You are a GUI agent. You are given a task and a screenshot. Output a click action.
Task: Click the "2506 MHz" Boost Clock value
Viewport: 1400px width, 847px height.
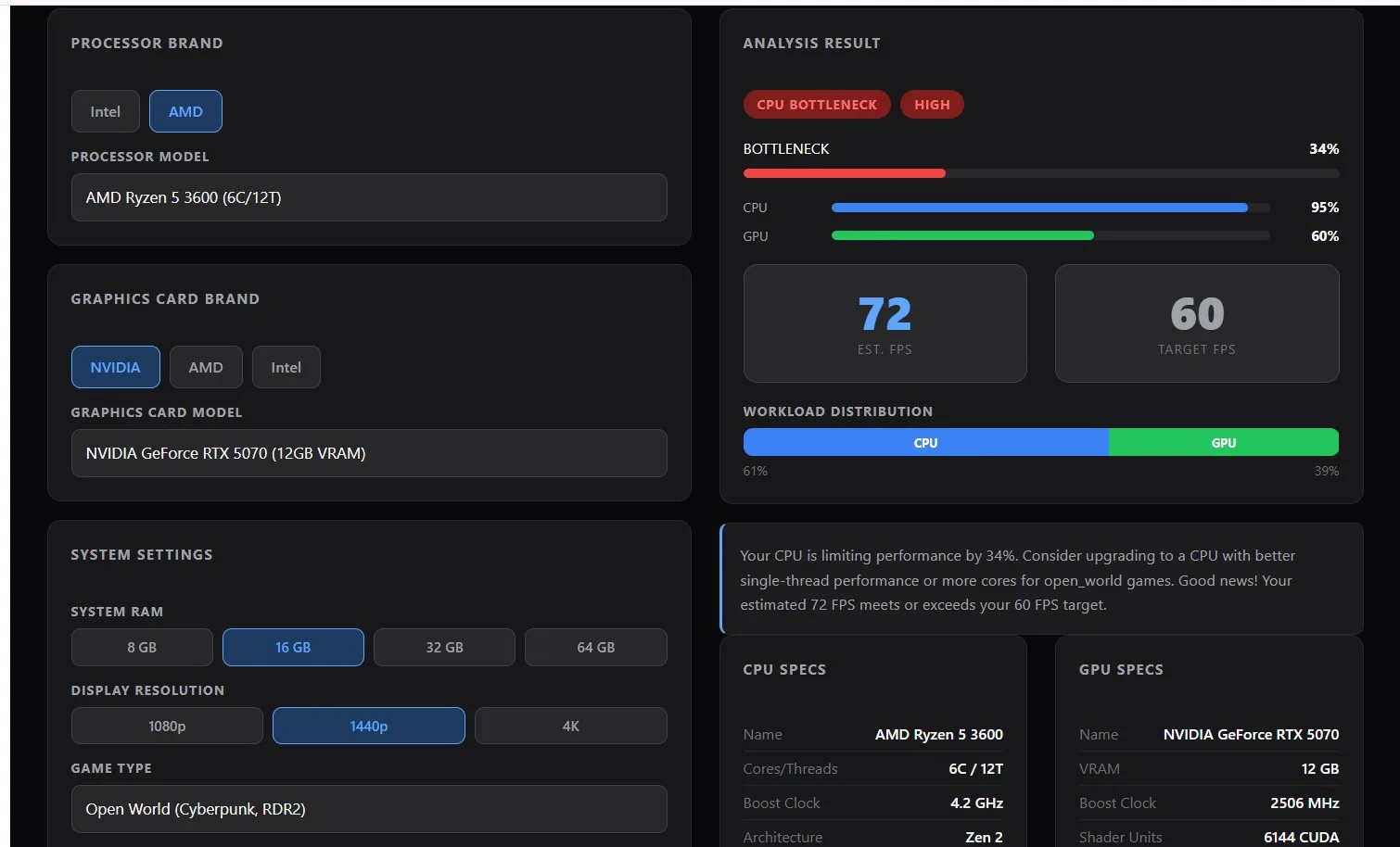[x=1305, y=803]
